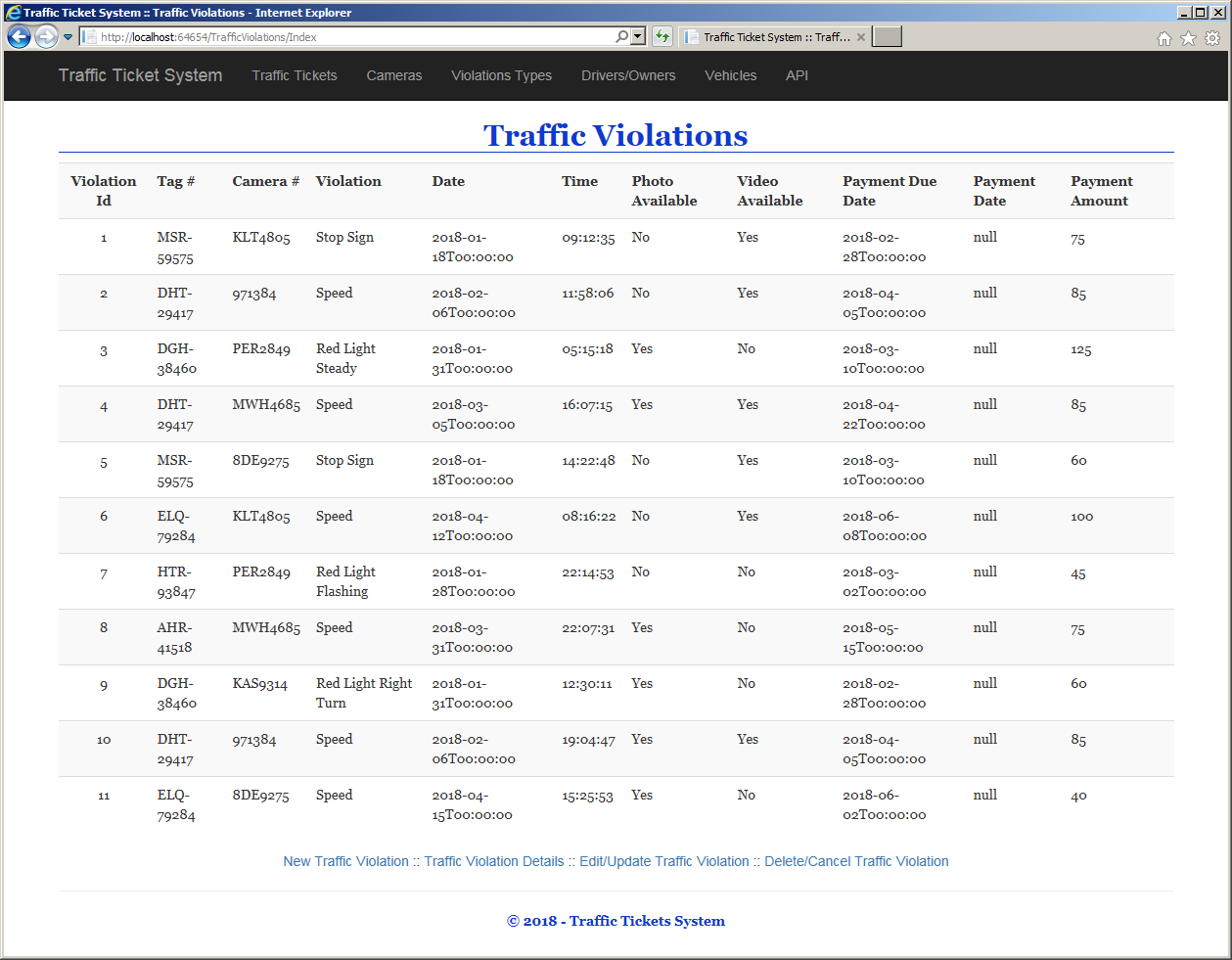Click the New Traffic Violation link
1232x960 pixels.
click(346, 861)
